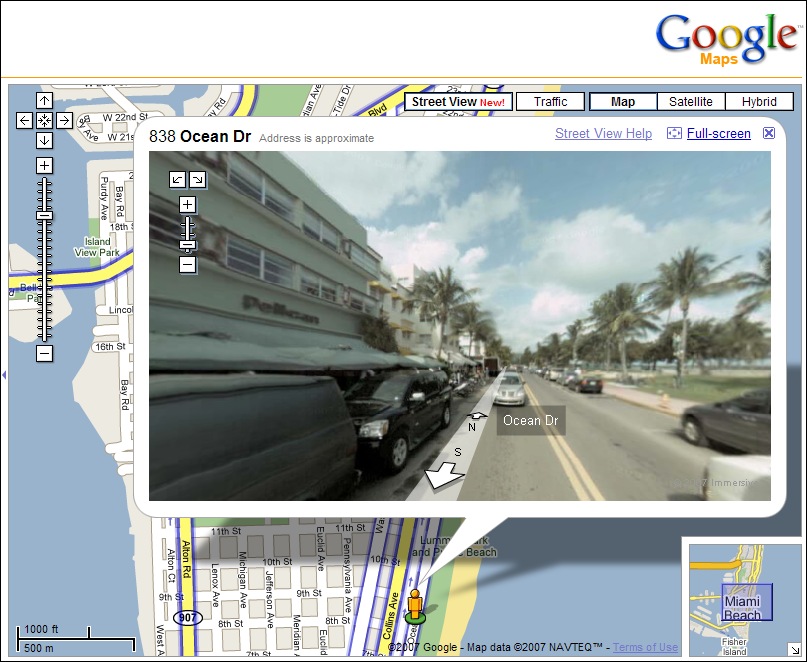Screen dimensions: 807x662
Task: Open Street View Help link
Action: coord(603,134)
